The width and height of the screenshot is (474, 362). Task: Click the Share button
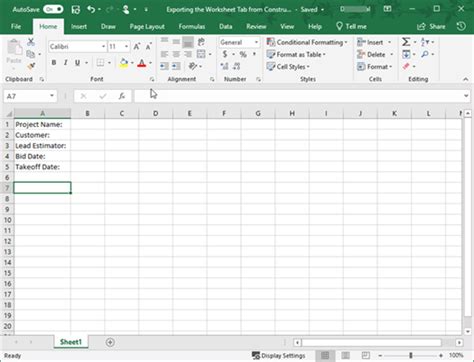coord(431,26)
